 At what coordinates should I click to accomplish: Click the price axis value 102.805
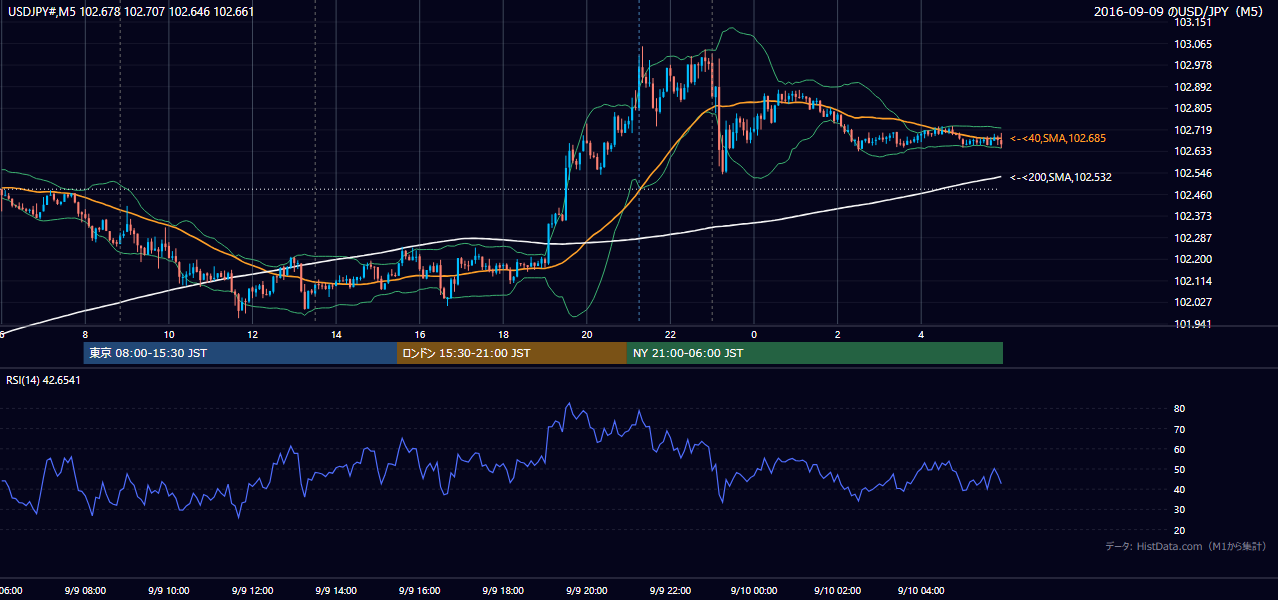(x=1193, y=109)
